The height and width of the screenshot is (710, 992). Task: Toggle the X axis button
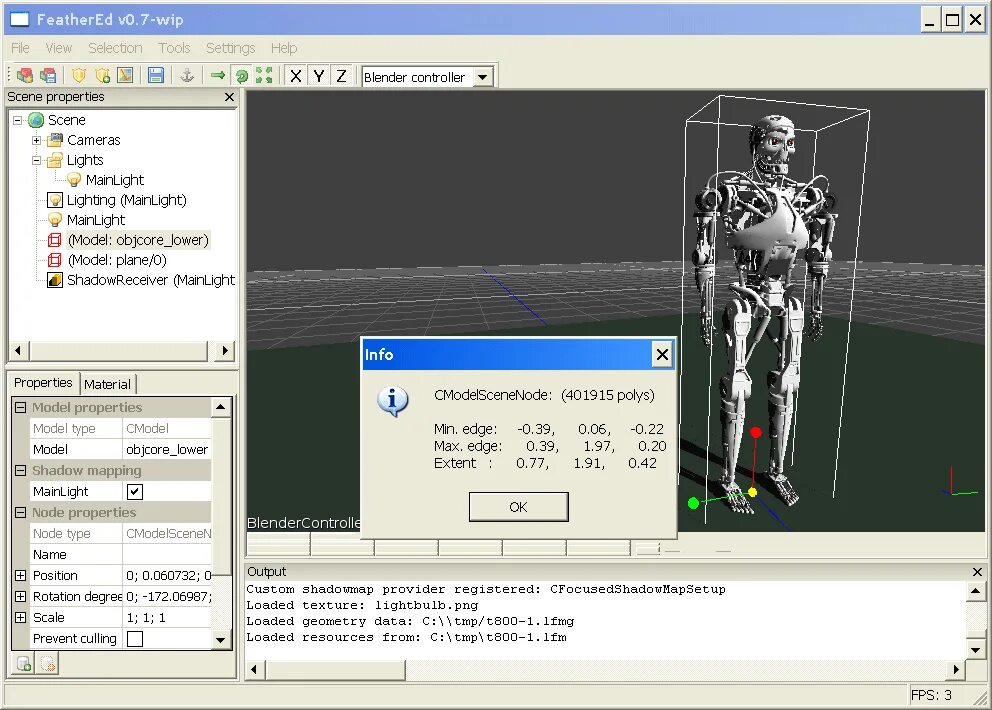295,77
